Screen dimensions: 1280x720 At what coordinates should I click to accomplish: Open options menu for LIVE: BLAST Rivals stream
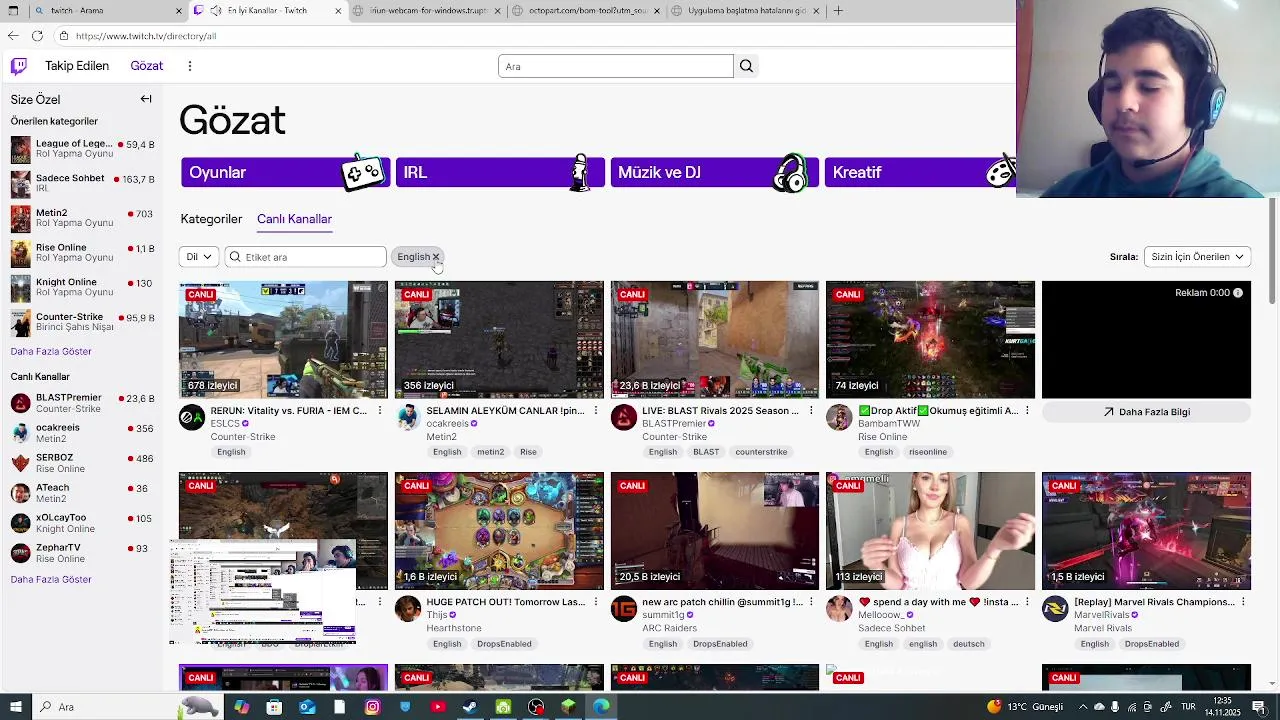(x=812, y=411)
